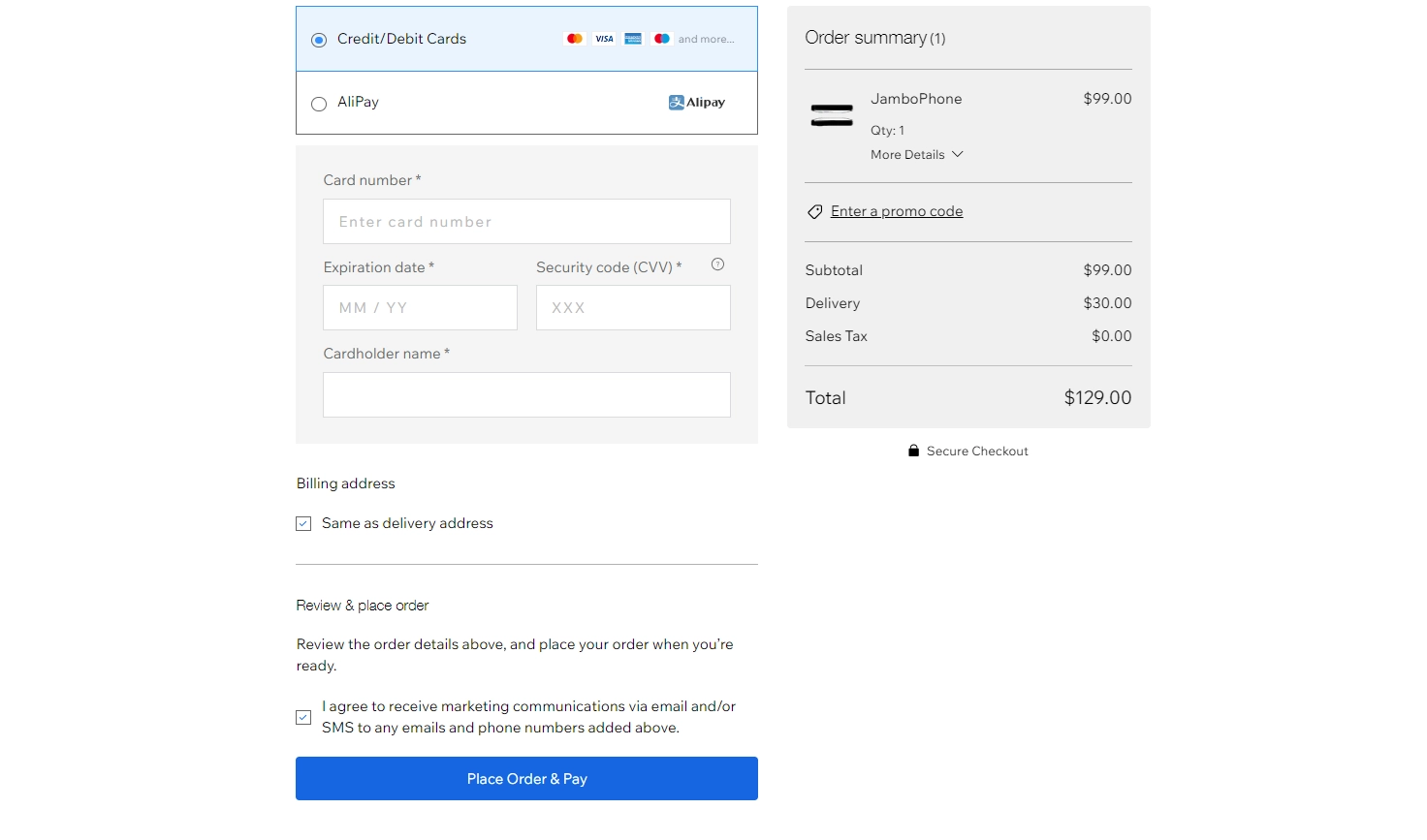Click the Expiration date MM / YY field
The image size is (1427, 840).
(x=420, y=308)
